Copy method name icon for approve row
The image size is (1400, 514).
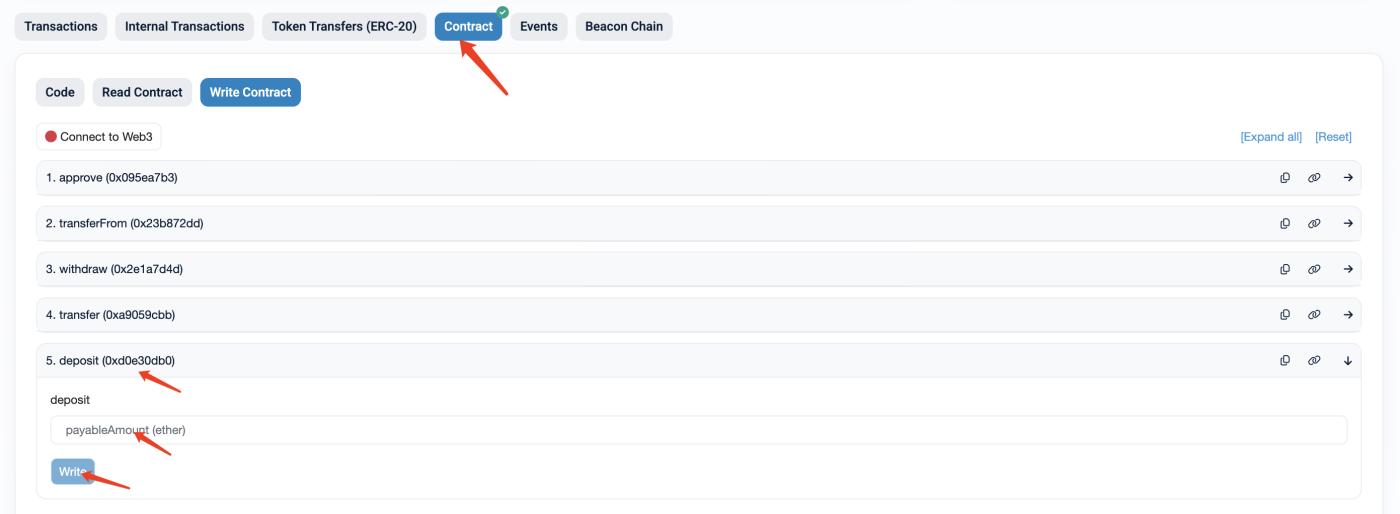(1285, 178)
